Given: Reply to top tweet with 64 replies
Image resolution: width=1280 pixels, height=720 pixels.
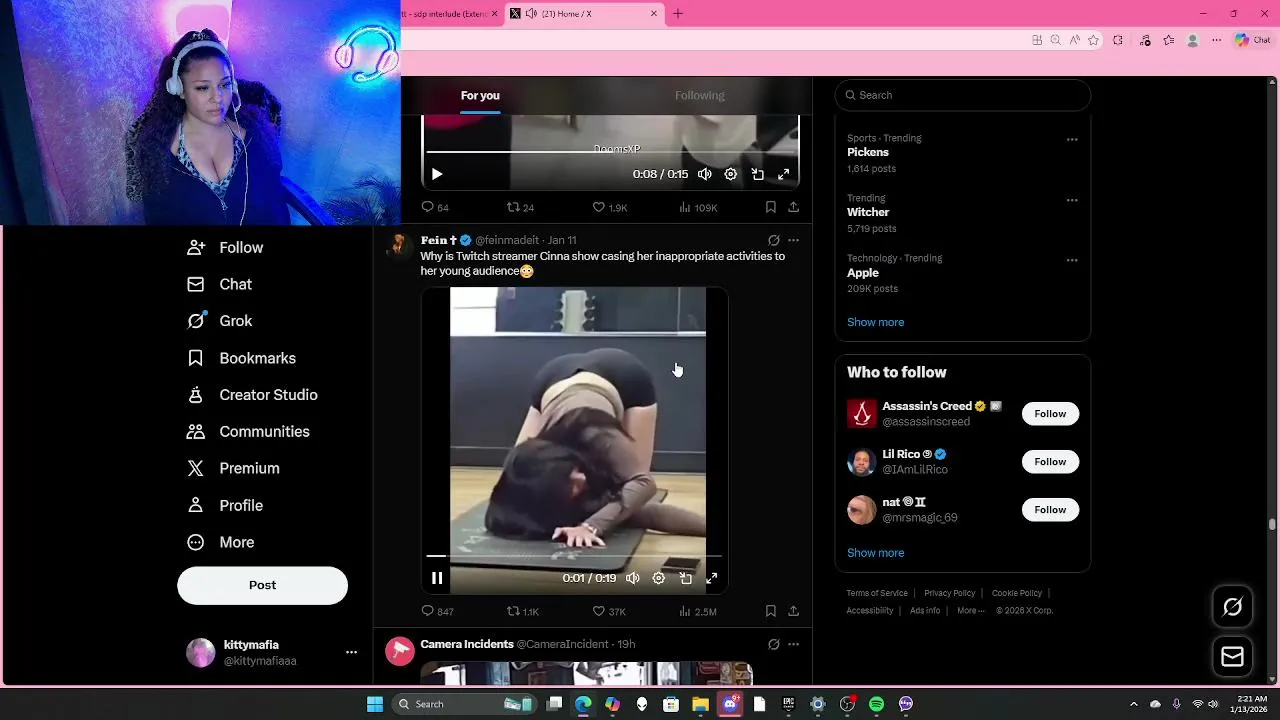Looking at the screenshot, I should click(435, 207).
